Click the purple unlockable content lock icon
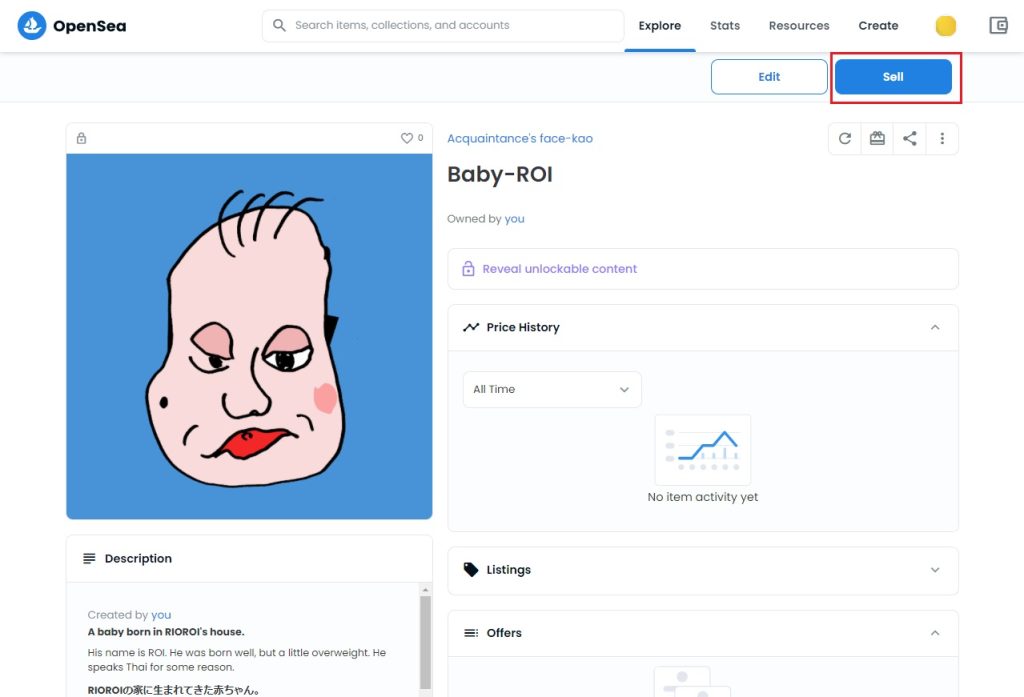The width and height of the screenshot is (1024, 697). (468, 268)
